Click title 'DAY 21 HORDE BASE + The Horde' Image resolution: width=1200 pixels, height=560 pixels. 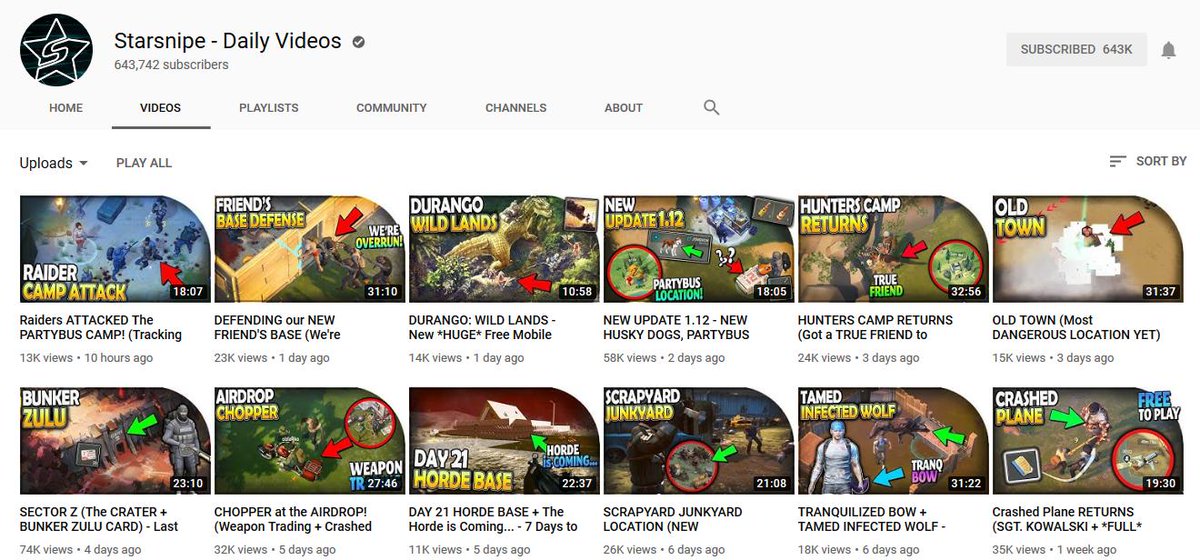pos(494,519)
